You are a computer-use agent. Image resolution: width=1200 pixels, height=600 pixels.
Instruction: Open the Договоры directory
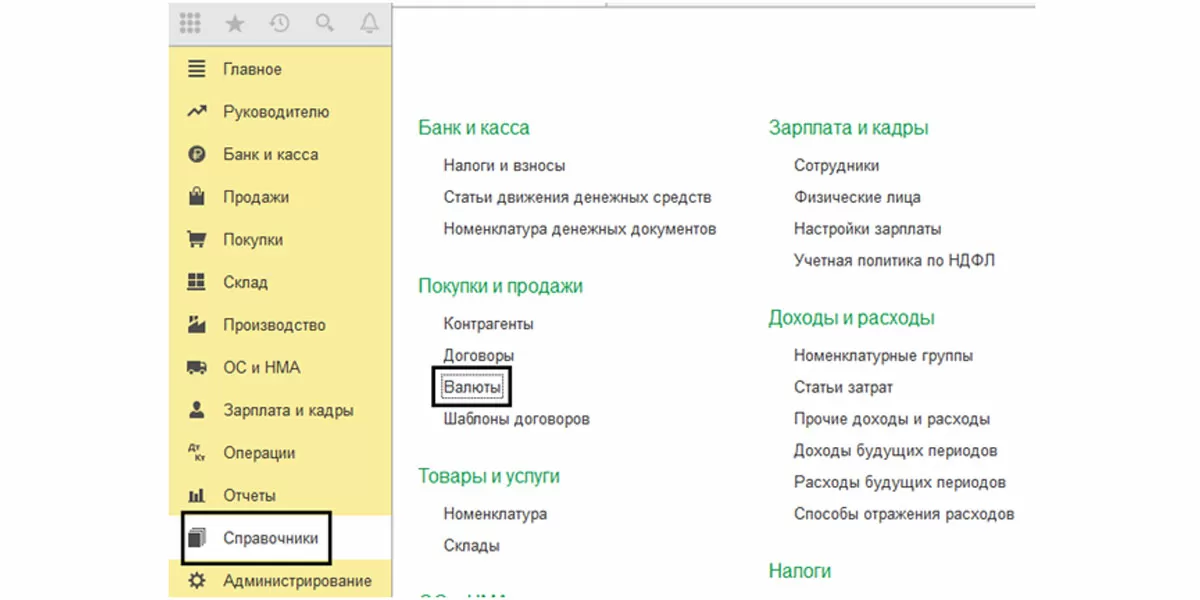click(x=479, y=355)
